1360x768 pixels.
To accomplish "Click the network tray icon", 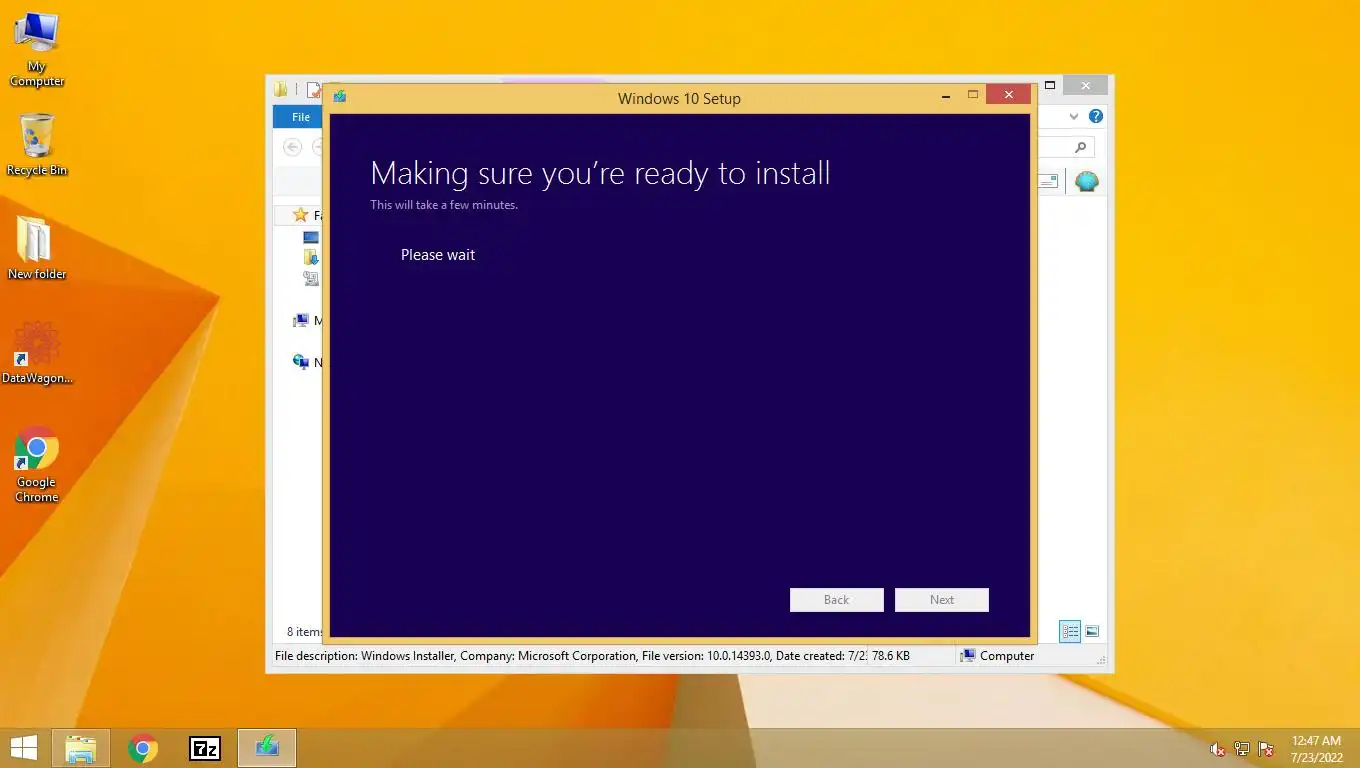I will click(x=1242, y=749).
